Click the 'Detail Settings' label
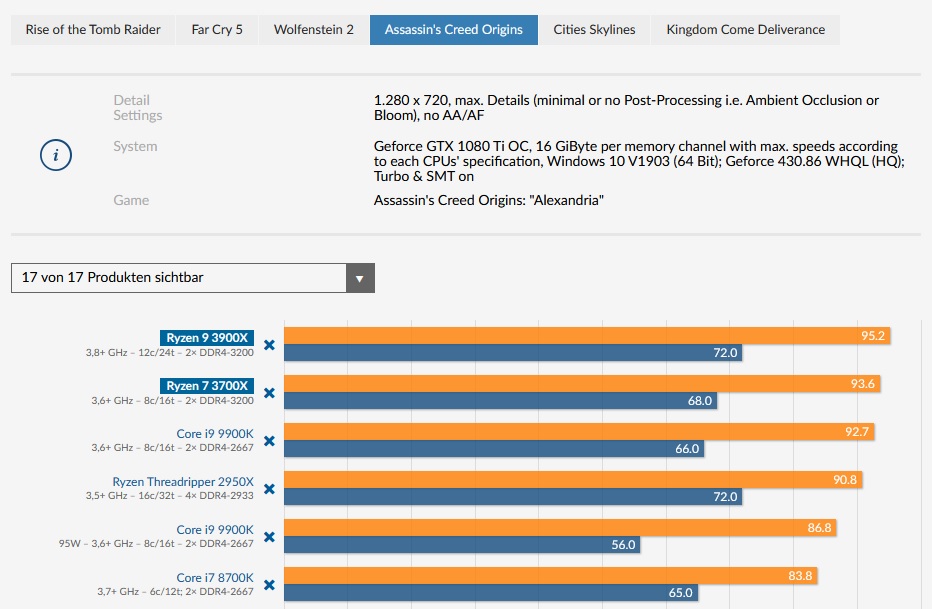Image resolution: width=932 pixels, height=609 pixels. pyautogui.click(x=137, y=108)
